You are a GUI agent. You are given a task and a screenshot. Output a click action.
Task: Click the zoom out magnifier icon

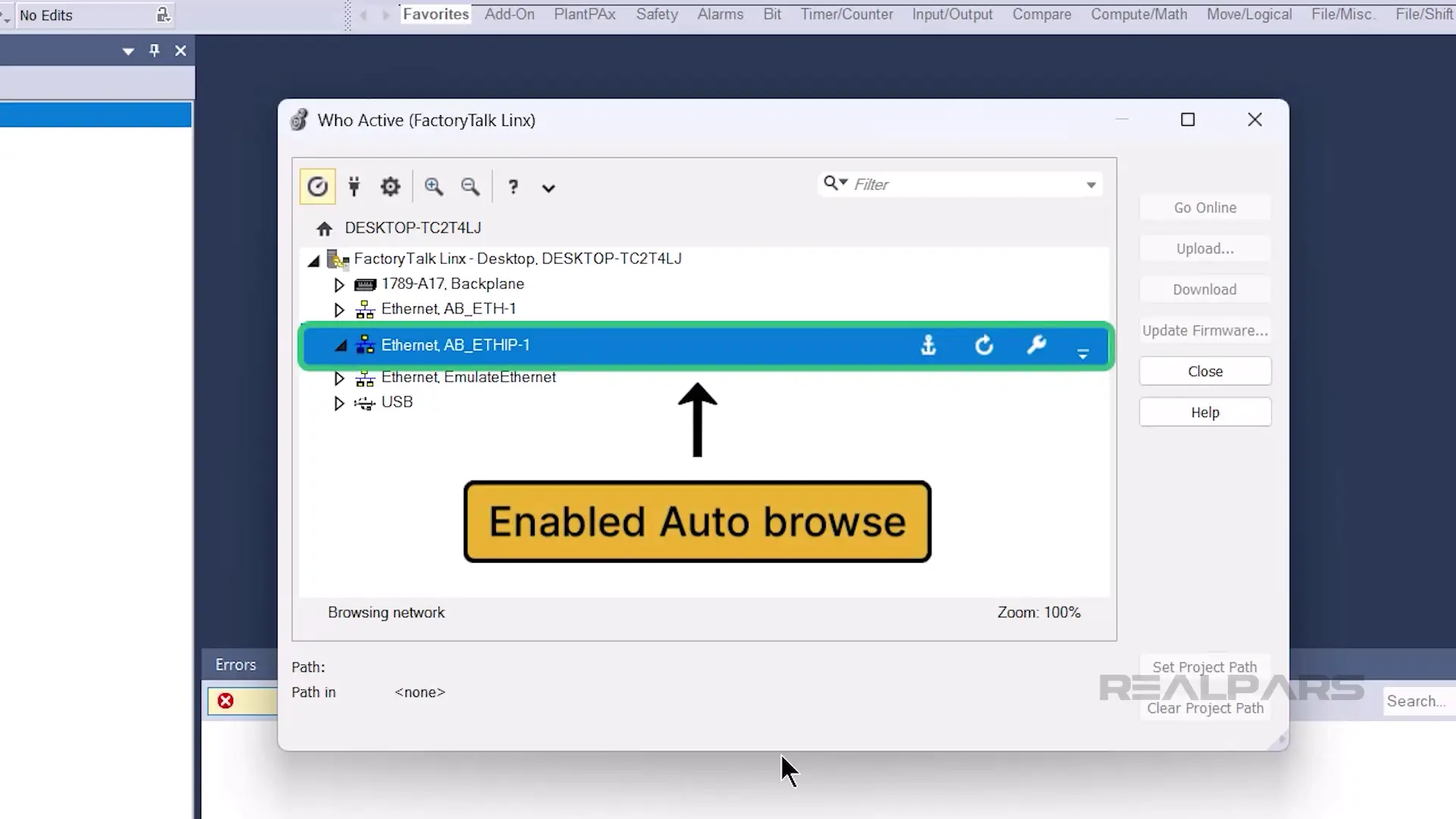click(x=470, y=187)
